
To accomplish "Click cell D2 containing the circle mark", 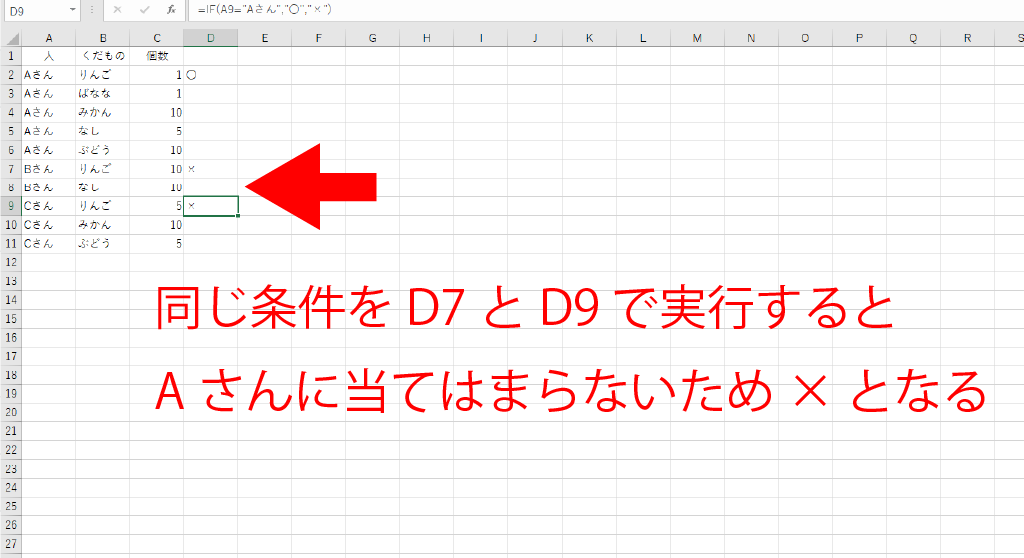I will (211, 75).
